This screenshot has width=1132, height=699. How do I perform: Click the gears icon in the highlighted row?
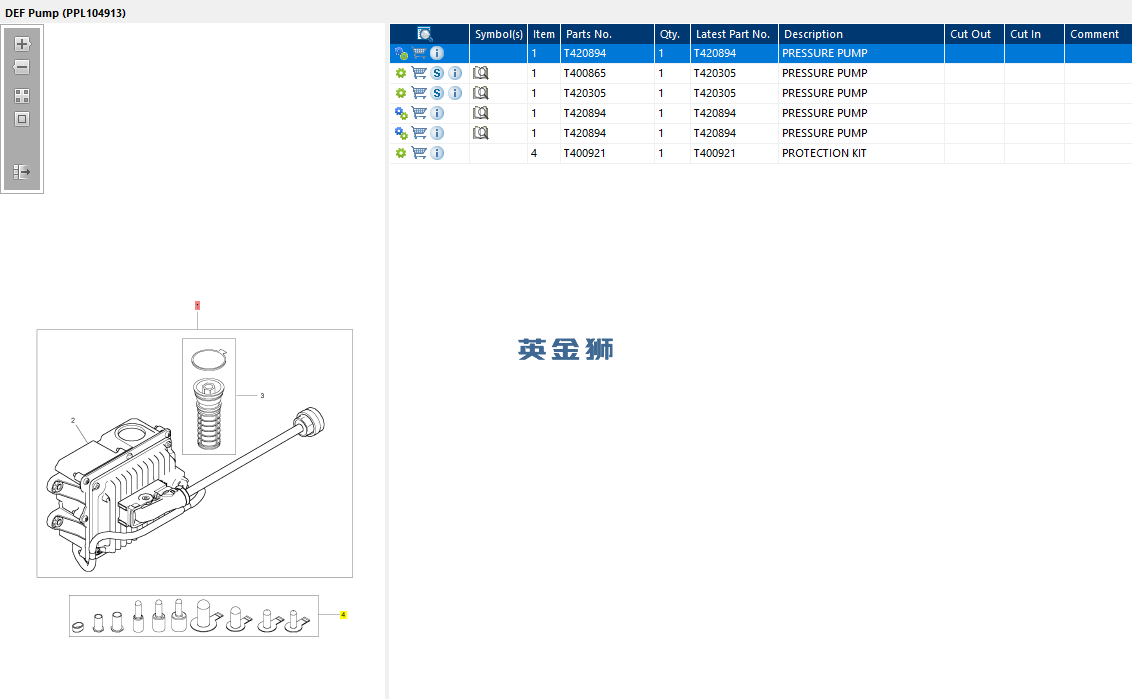coord(401,53)
